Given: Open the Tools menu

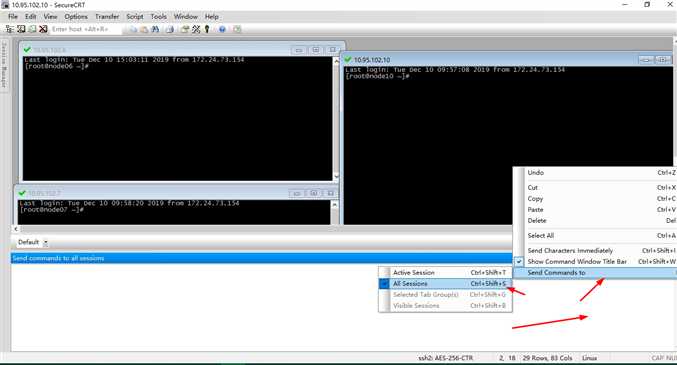Looking at the screenshot, I should coord(158,16).
